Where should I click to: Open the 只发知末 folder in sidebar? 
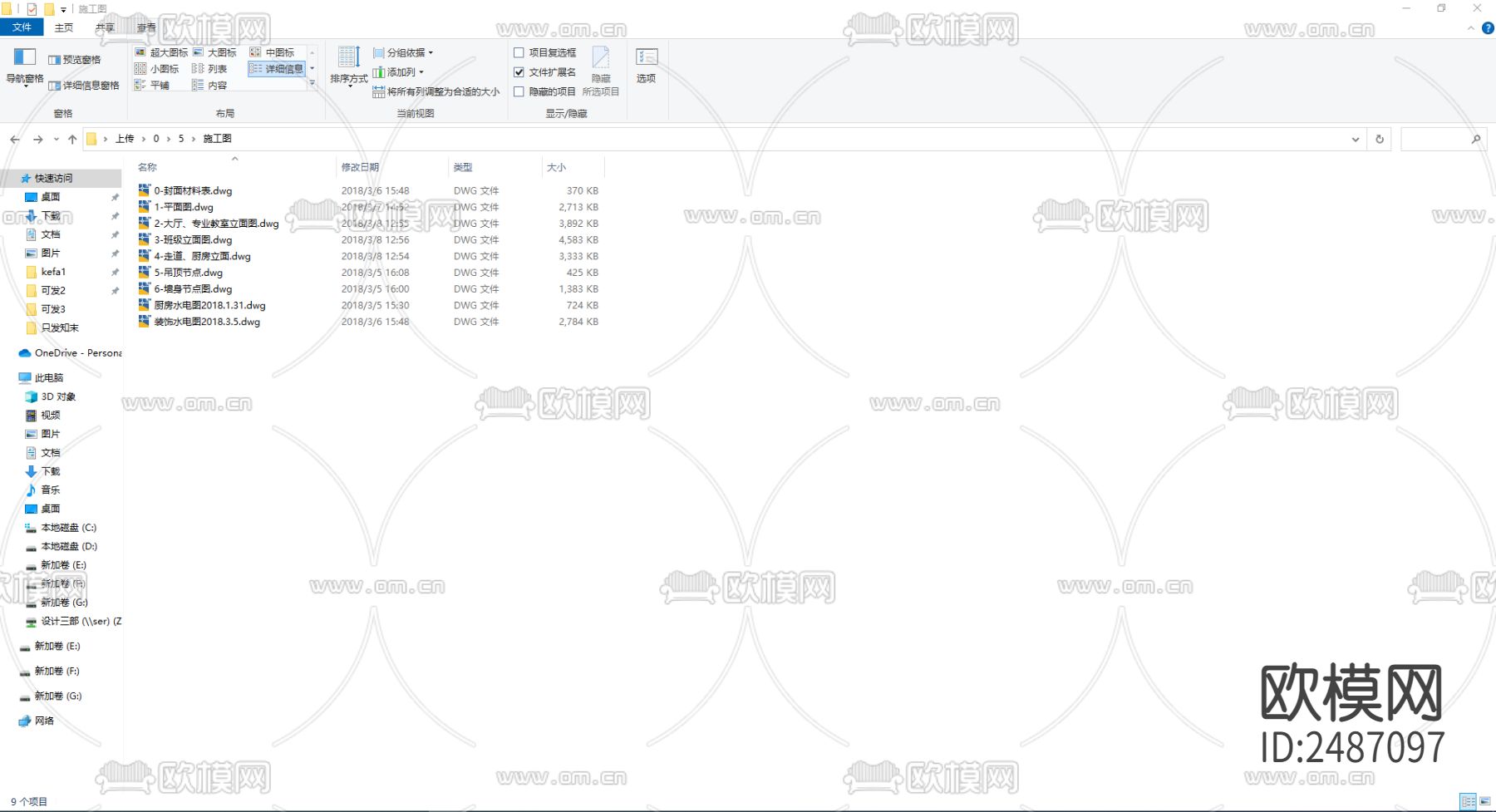pyautogui.click(x=61, y=328)
